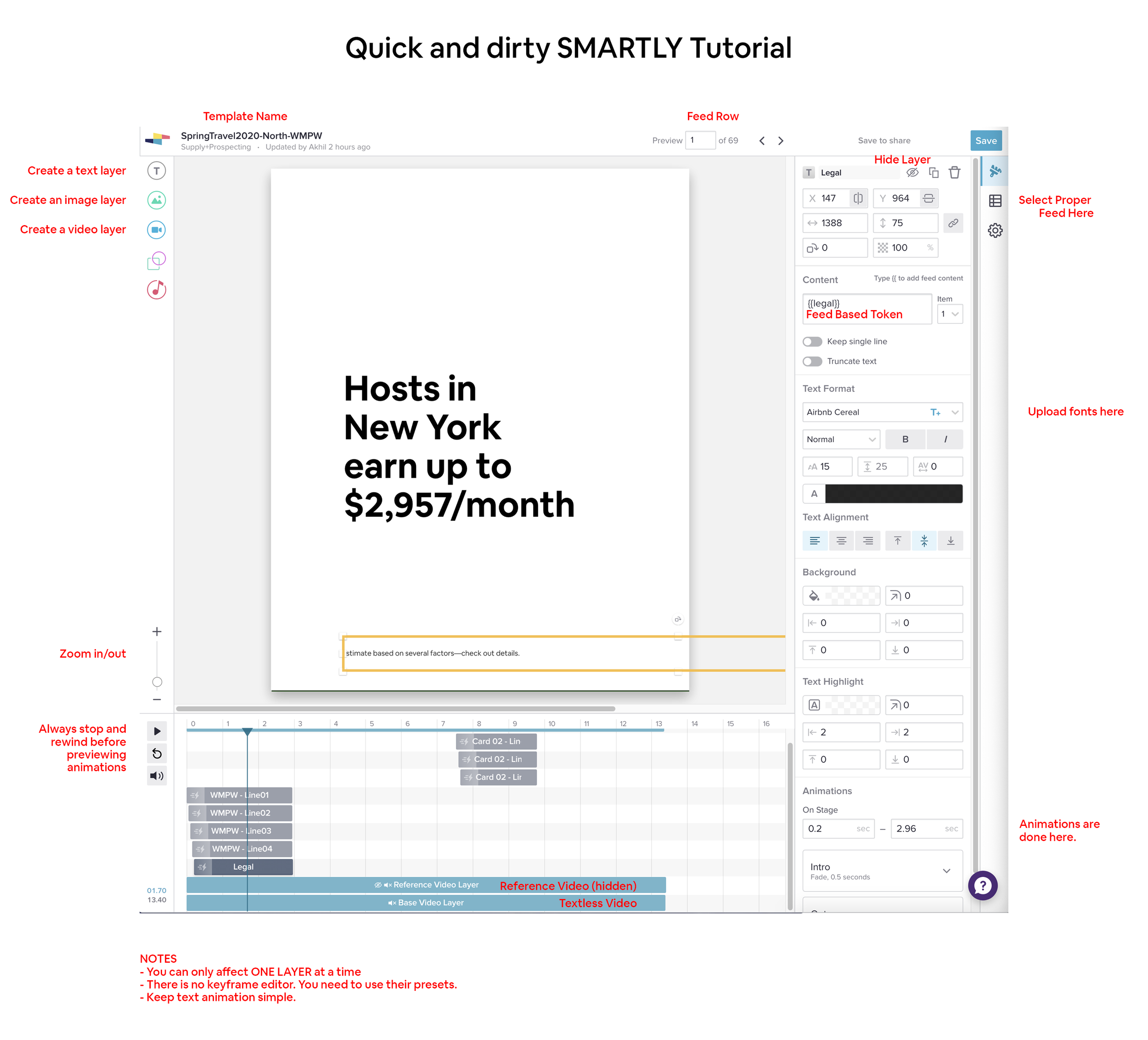Image resolution: width=1148 pixels, height=1040 pixels.
Task: Create a new image layer tool
Action: click(157, 200)
